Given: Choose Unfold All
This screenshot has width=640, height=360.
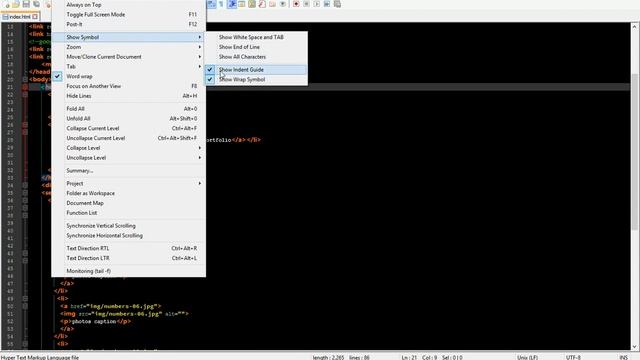Looking at the screenshot, I should pyautogui.click(x=128, y=118).
